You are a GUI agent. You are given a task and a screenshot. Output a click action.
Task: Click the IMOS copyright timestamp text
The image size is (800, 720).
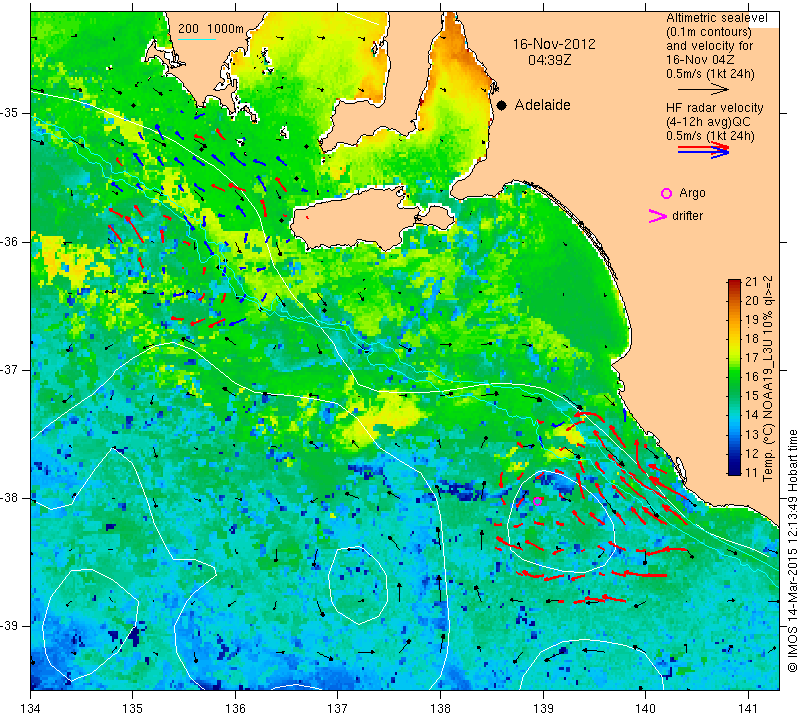tap(792, 551)
